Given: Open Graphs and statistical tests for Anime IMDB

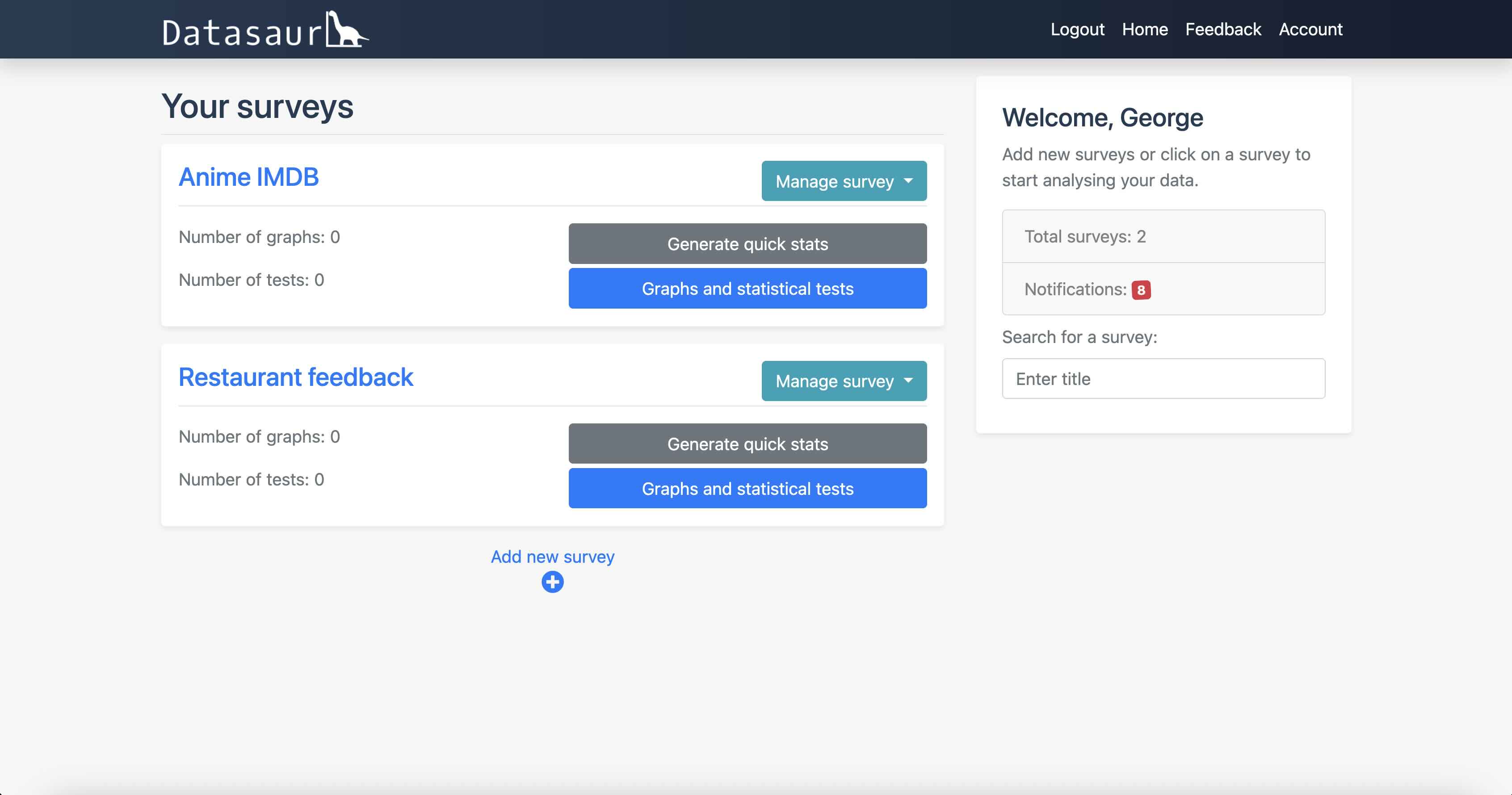Looking at the screenshot, I should [x=747, y=289].
